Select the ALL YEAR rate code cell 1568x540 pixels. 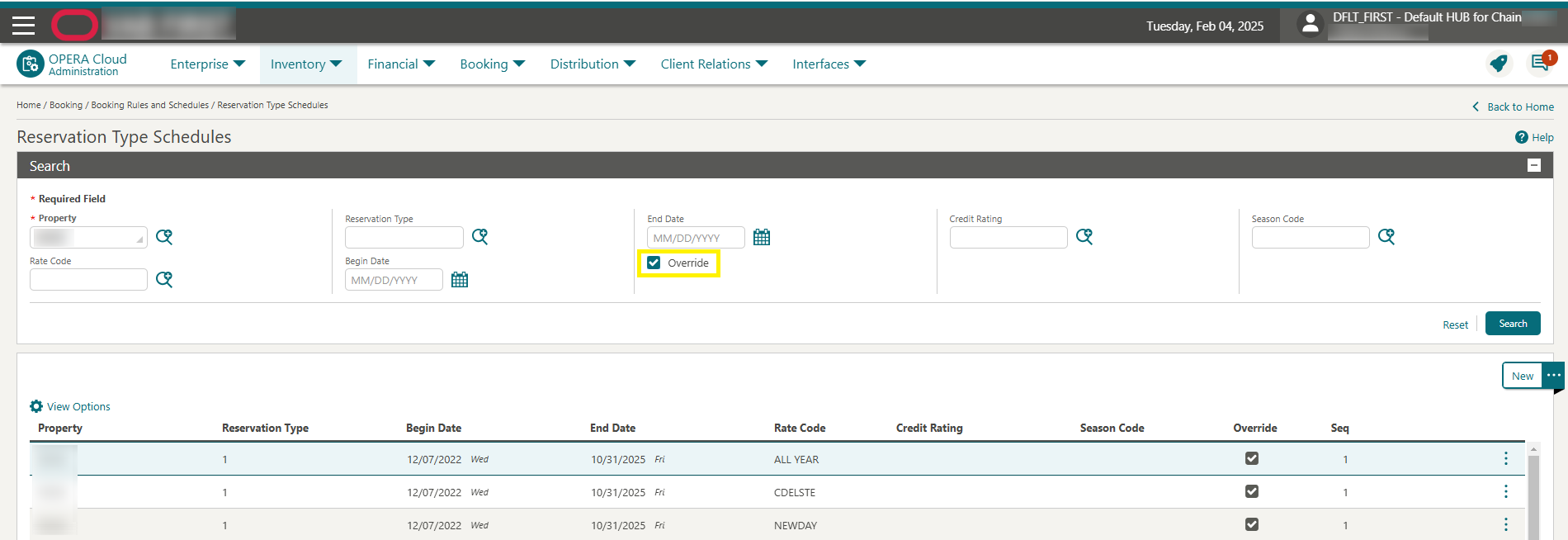tap(796, 459)
